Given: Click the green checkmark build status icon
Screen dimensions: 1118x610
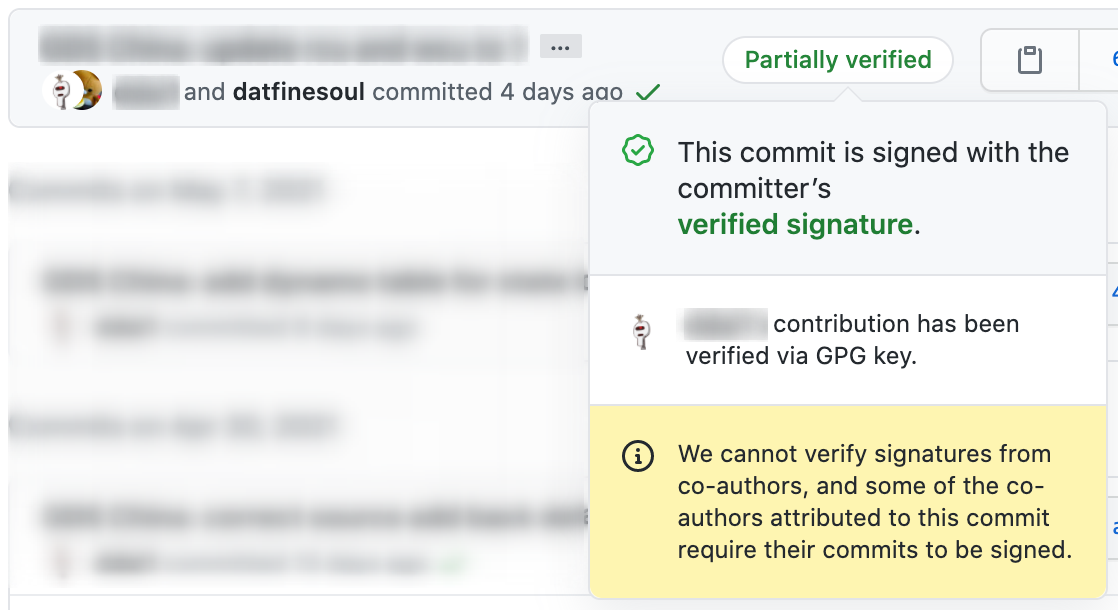Looking at the screenshot, I should pyautogui.click(x=648, y=93).
